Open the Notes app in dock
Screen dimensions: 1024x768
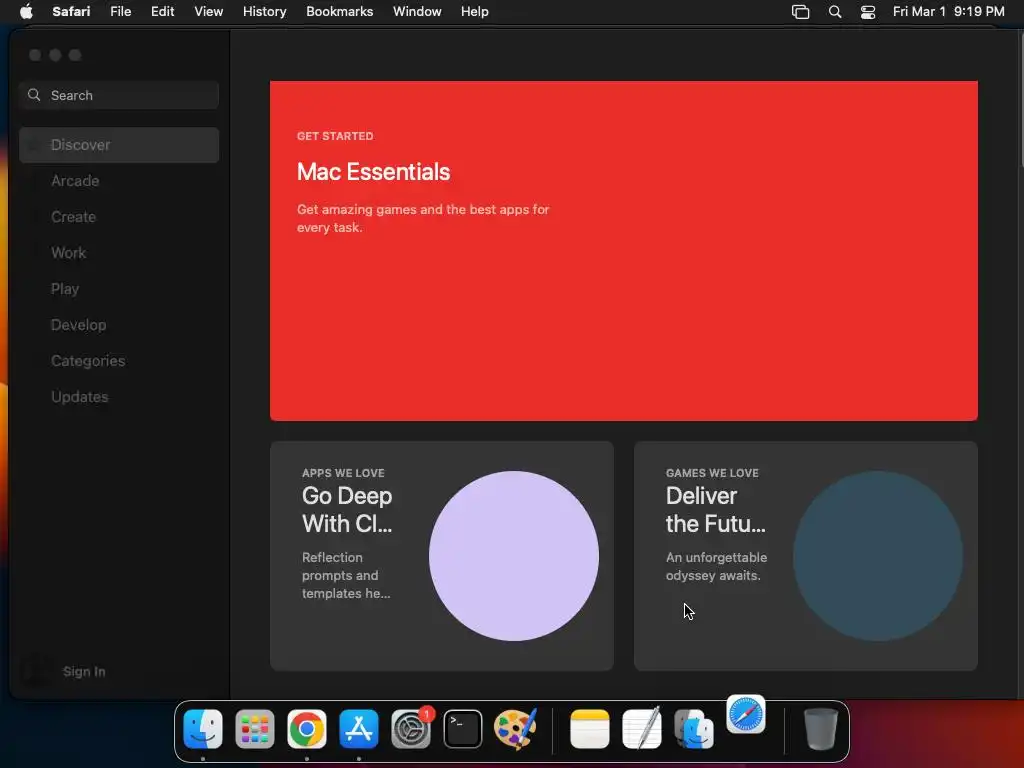[x=590, y=729]
